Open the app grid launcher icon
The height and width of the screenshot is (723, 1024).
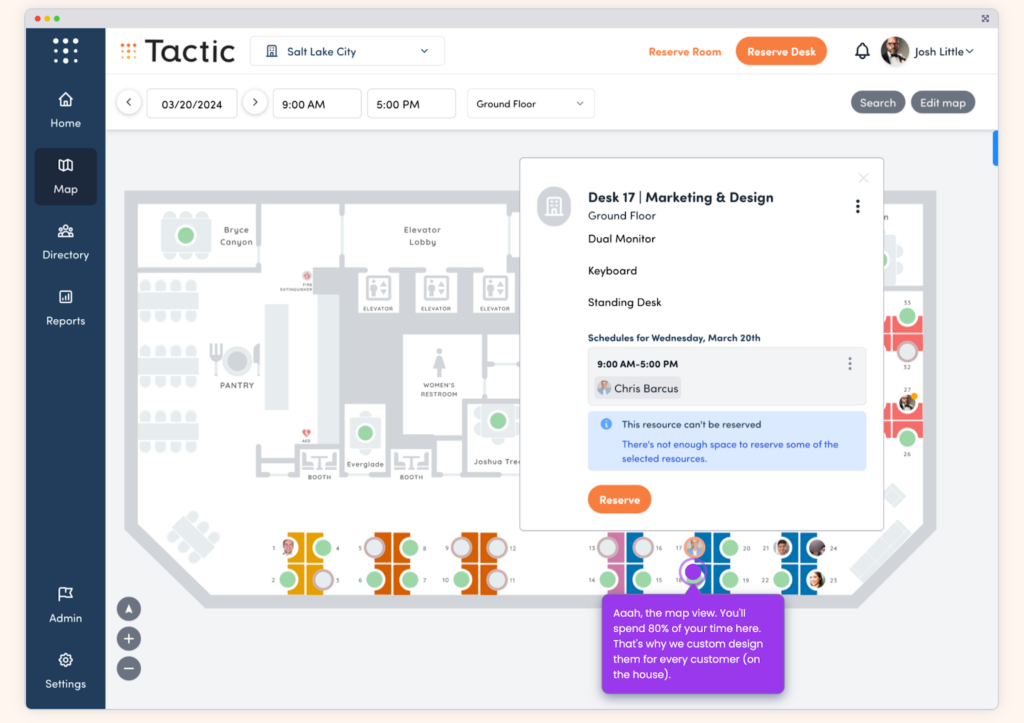click(x=65, y=51)
